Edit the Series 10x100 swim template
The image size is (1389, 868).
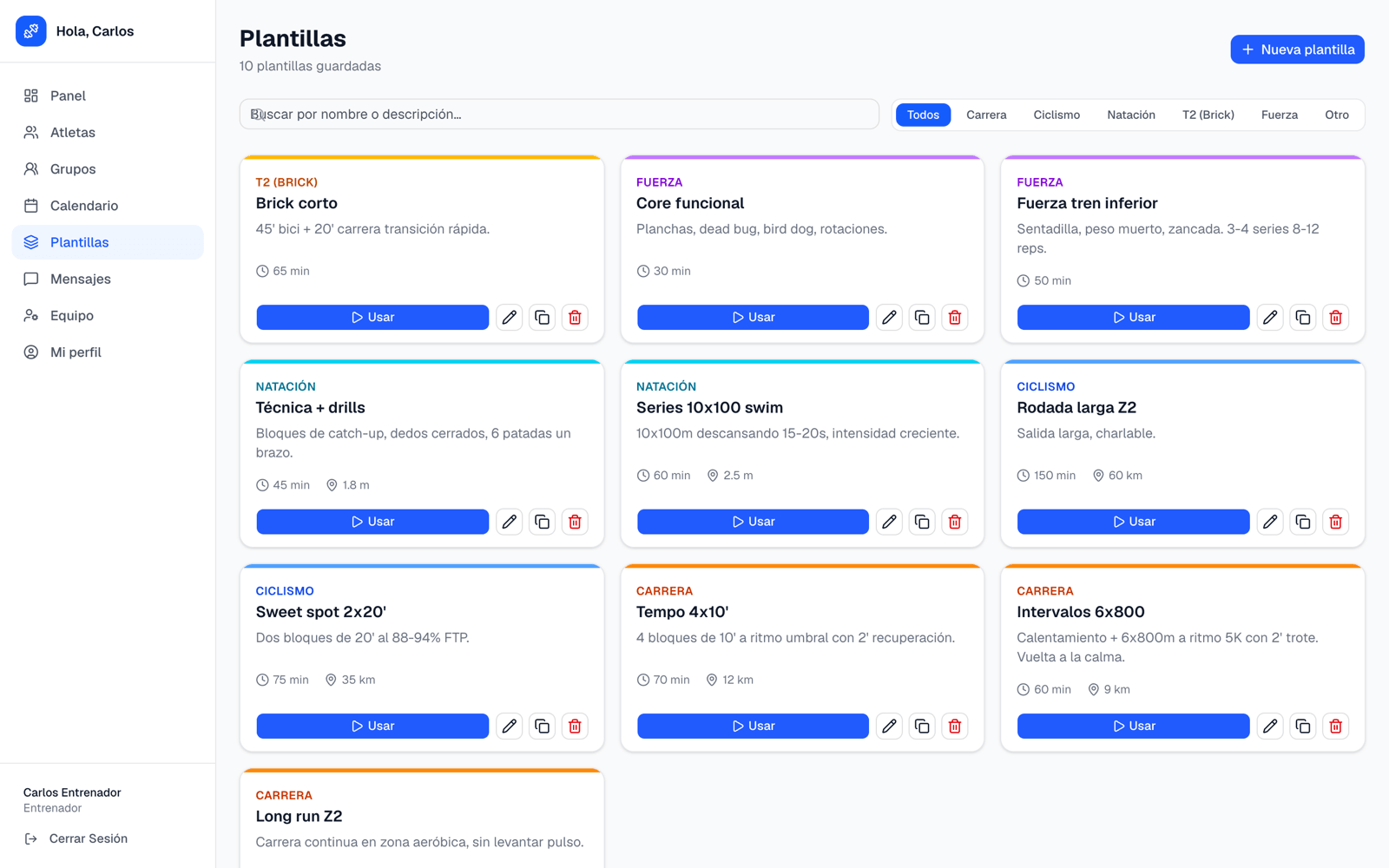pyautogui.click(x=890, y=522)
